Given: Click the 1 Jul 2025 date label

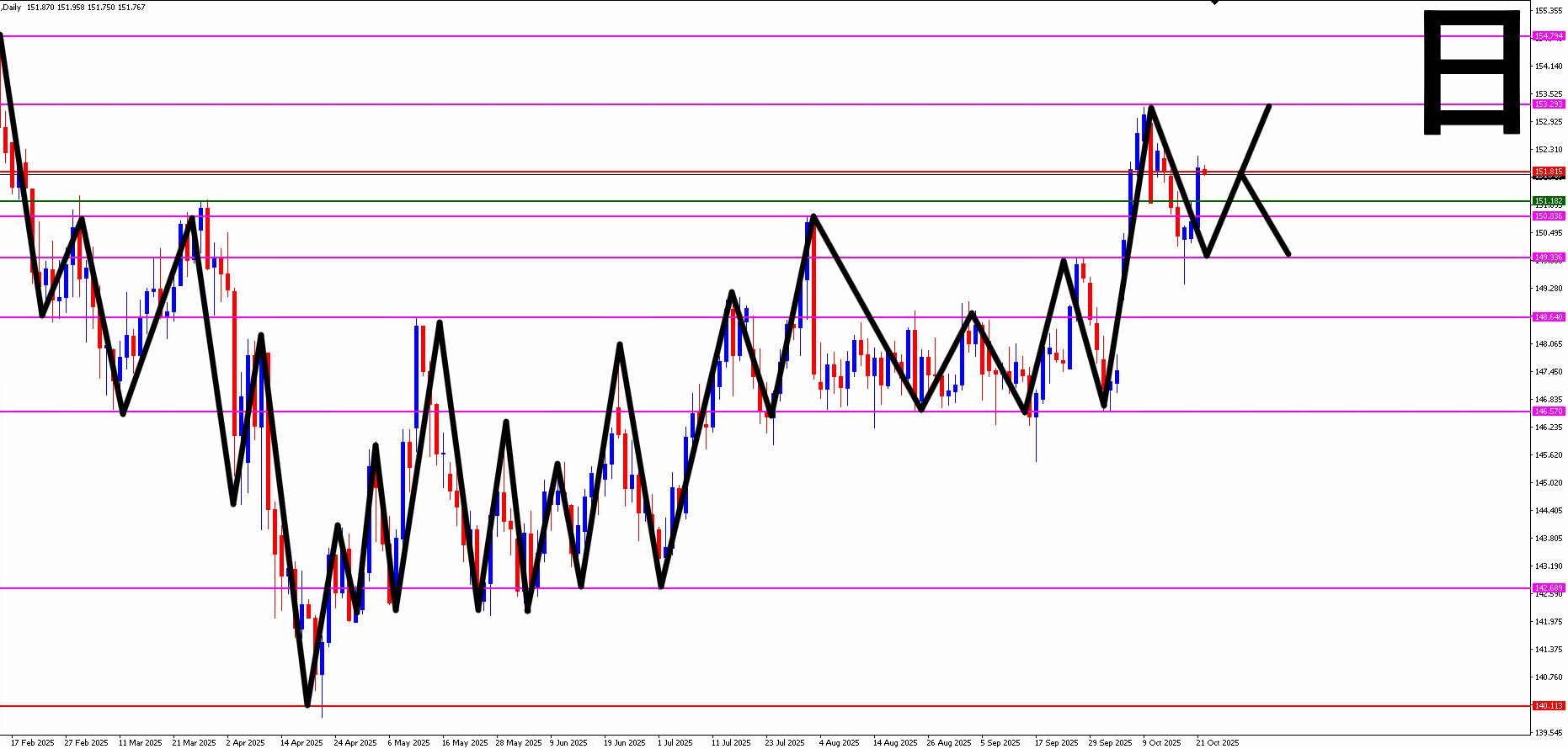Looking at the screenshot, I should (x=675, y=743).
